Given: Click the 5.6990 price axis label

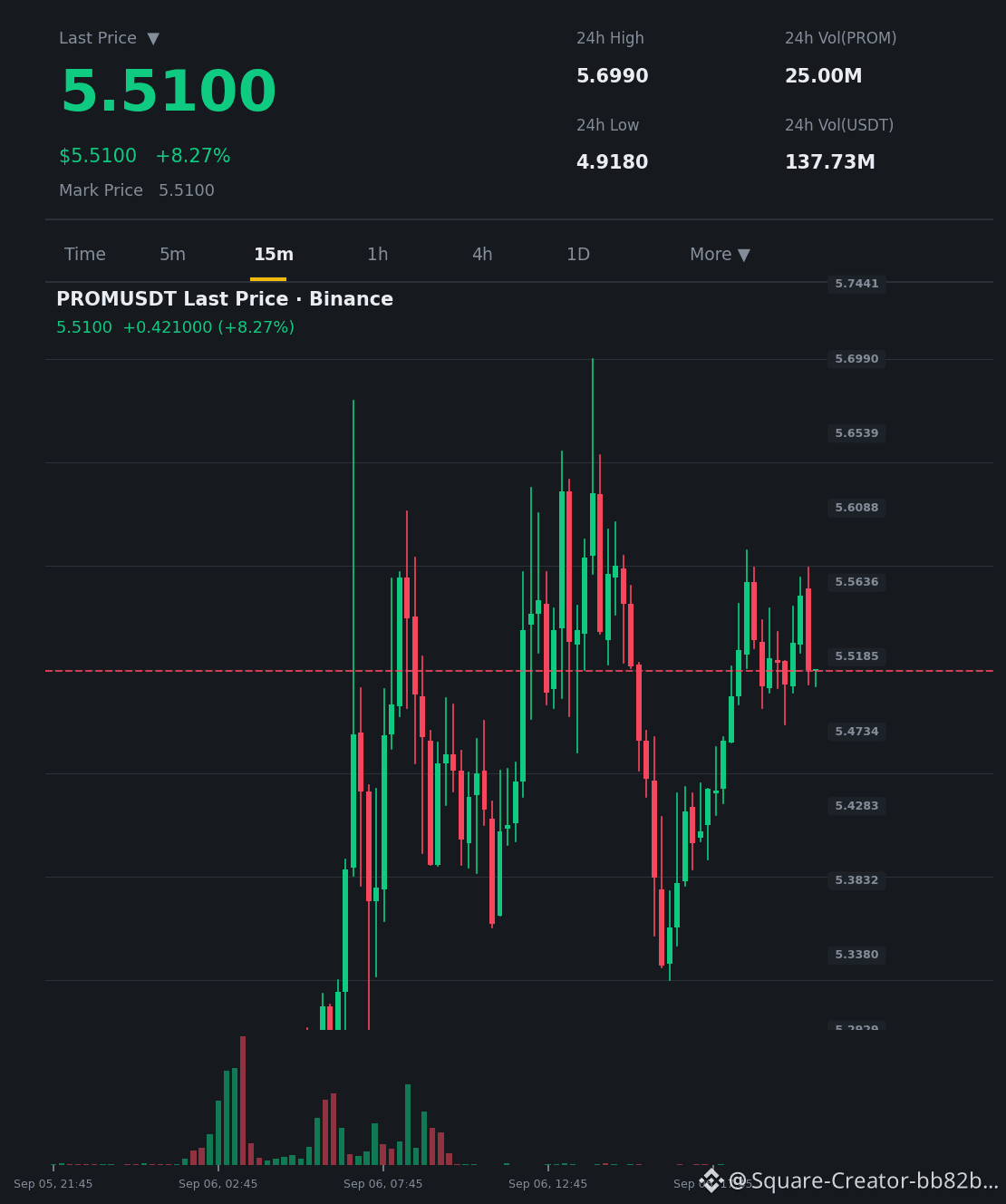Looking at the screenshot, I should [856, 359].
